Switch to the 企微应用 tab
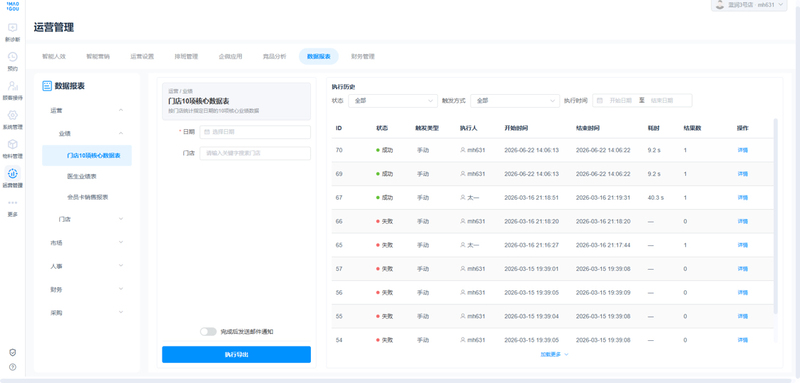Screen dimensions: 800x383 pyautogui.click(x=230, y=57)
